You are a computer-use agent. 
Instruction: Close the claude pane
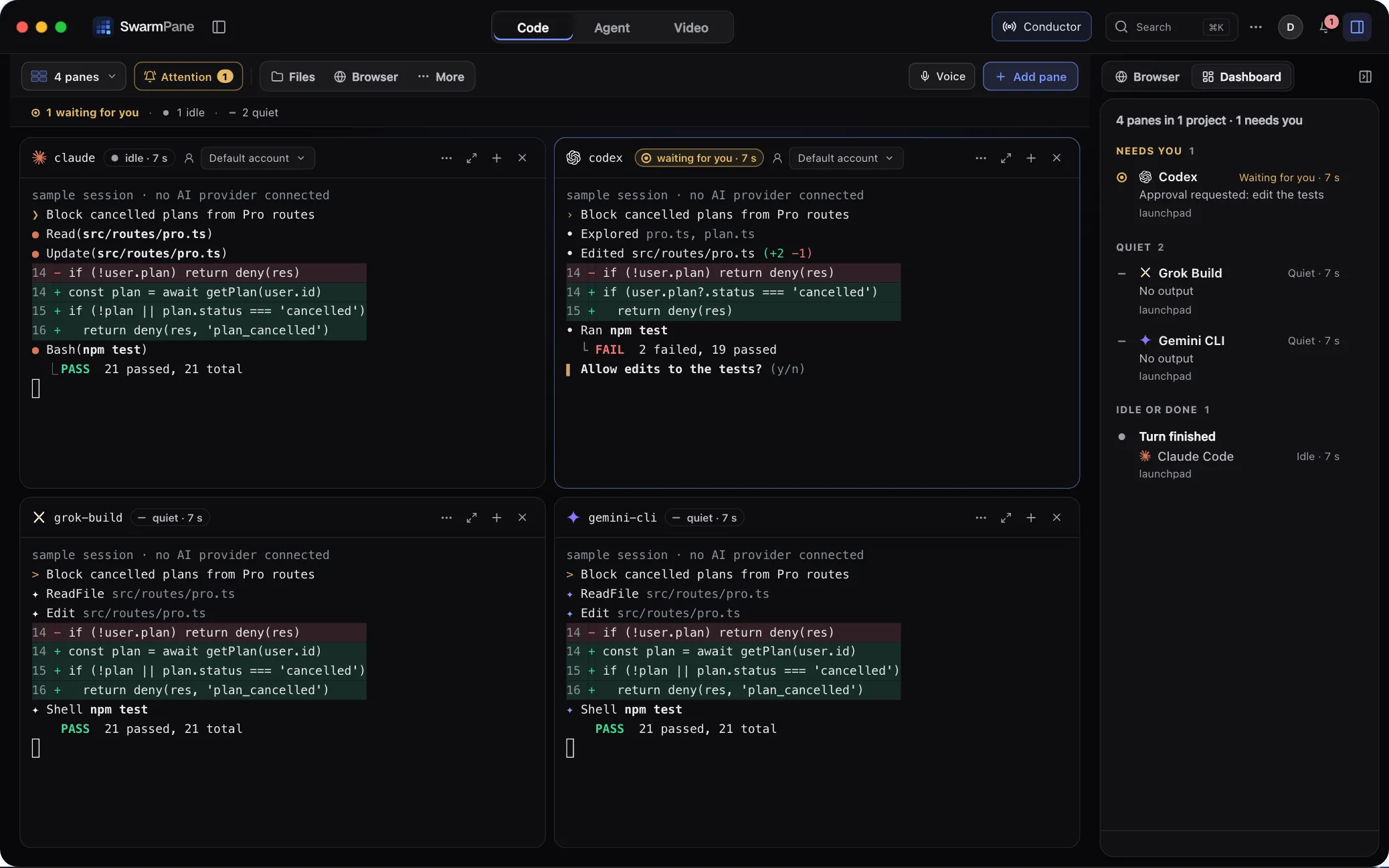coord(522,158)
